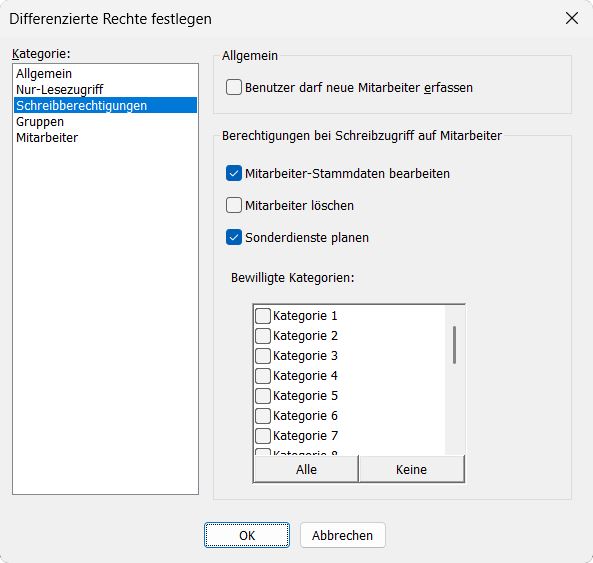Enable 'Mitarbeiter löschen' checkbox
The image size is (593, 563).
tap(234, 205)
